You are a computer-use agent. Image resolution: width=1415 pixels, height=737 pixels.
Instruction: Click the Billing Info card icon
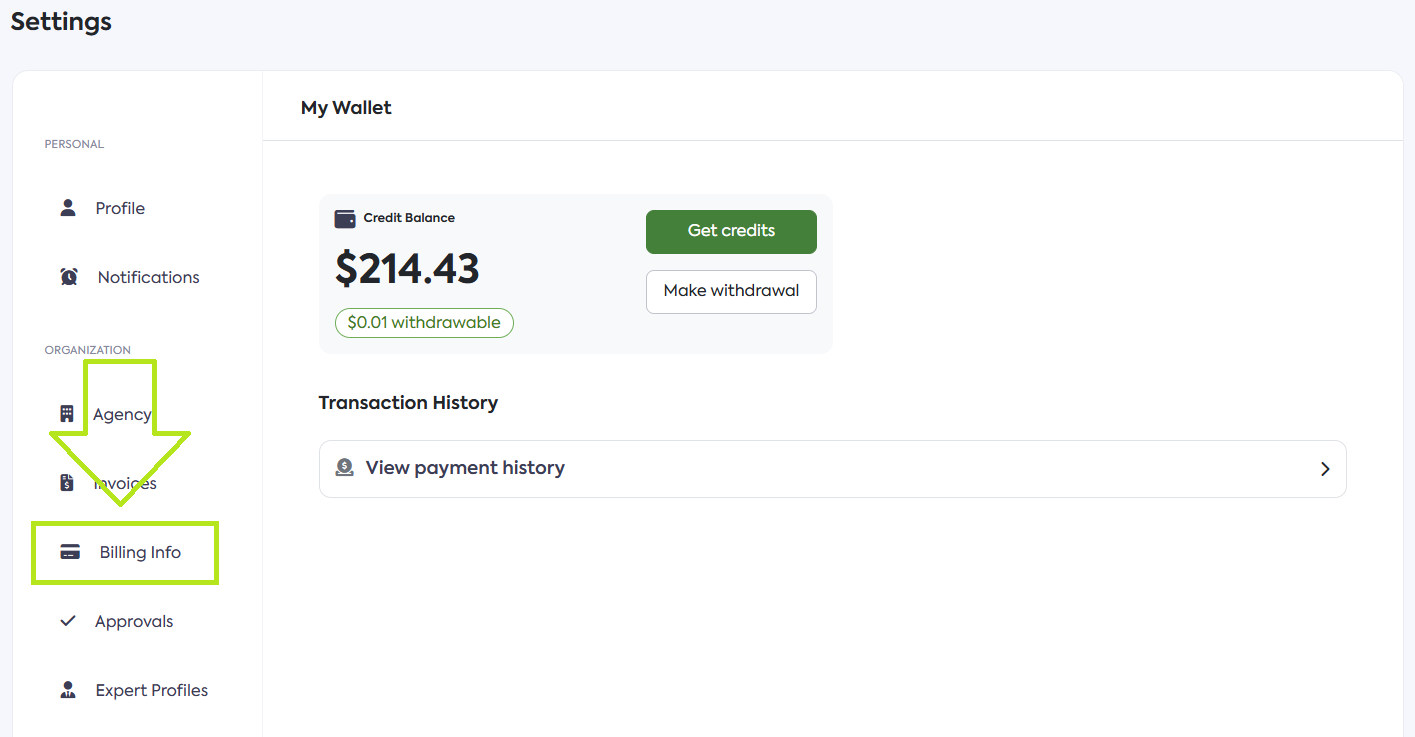tap(70, 552)
